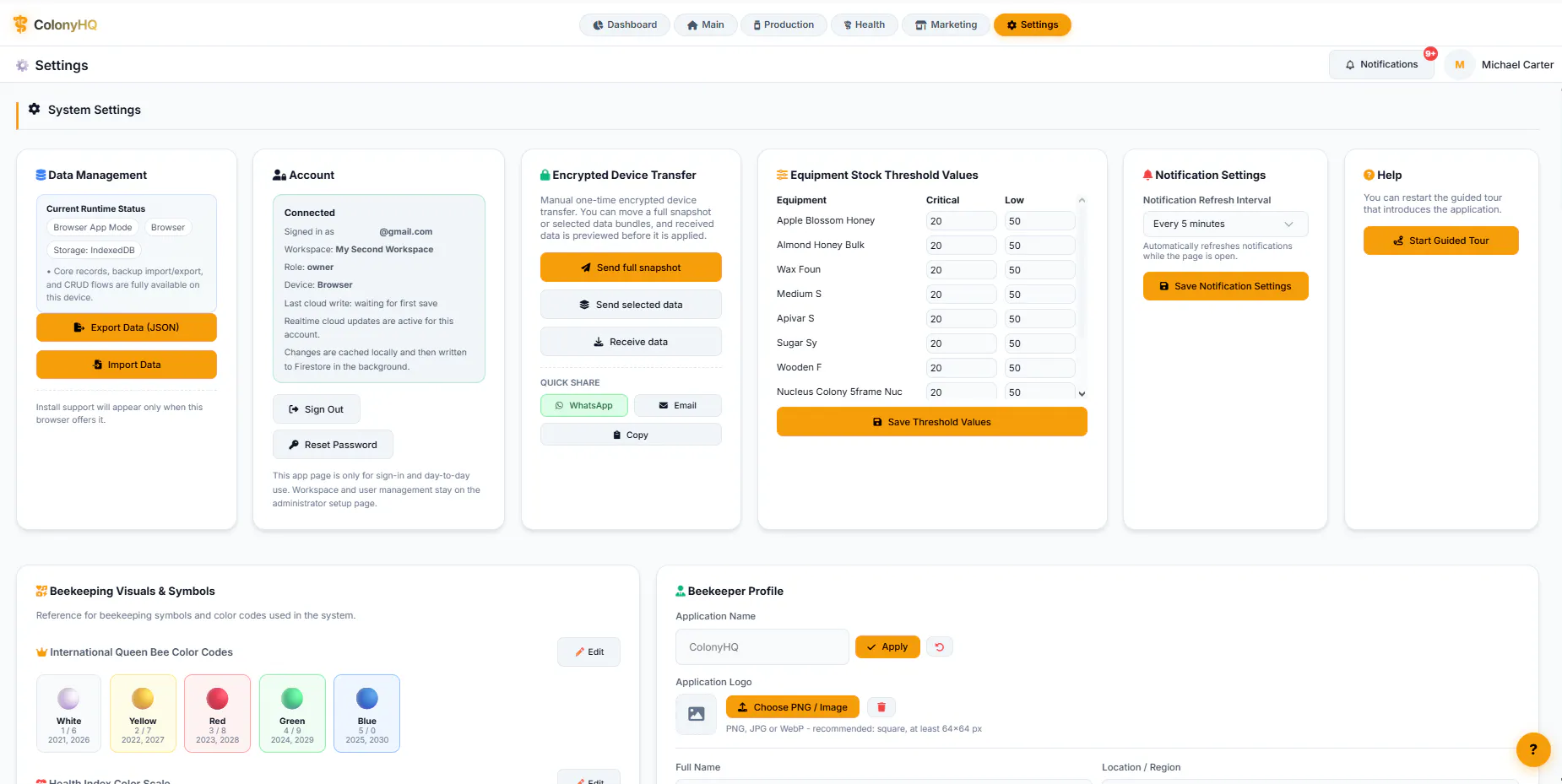Click the application logo image placeholder
Image resolution: width=1562 pixels, height=784 pixels.
[697, 714]
